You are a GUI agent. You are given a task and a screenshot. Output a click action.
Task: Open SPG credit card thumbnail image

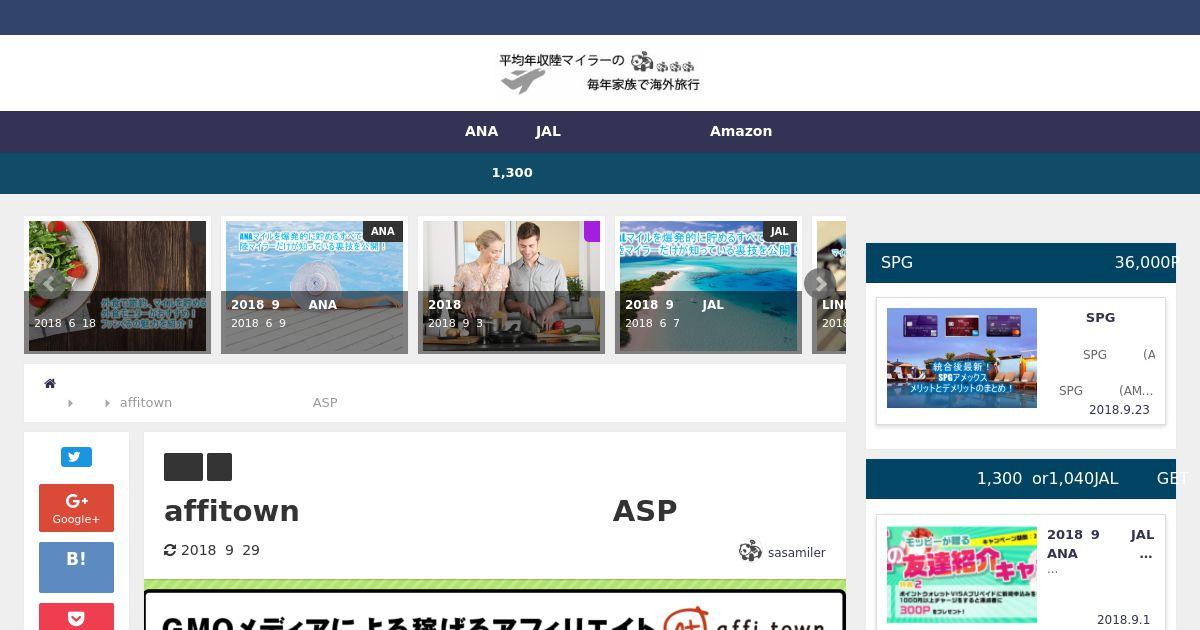pos(962,357)
